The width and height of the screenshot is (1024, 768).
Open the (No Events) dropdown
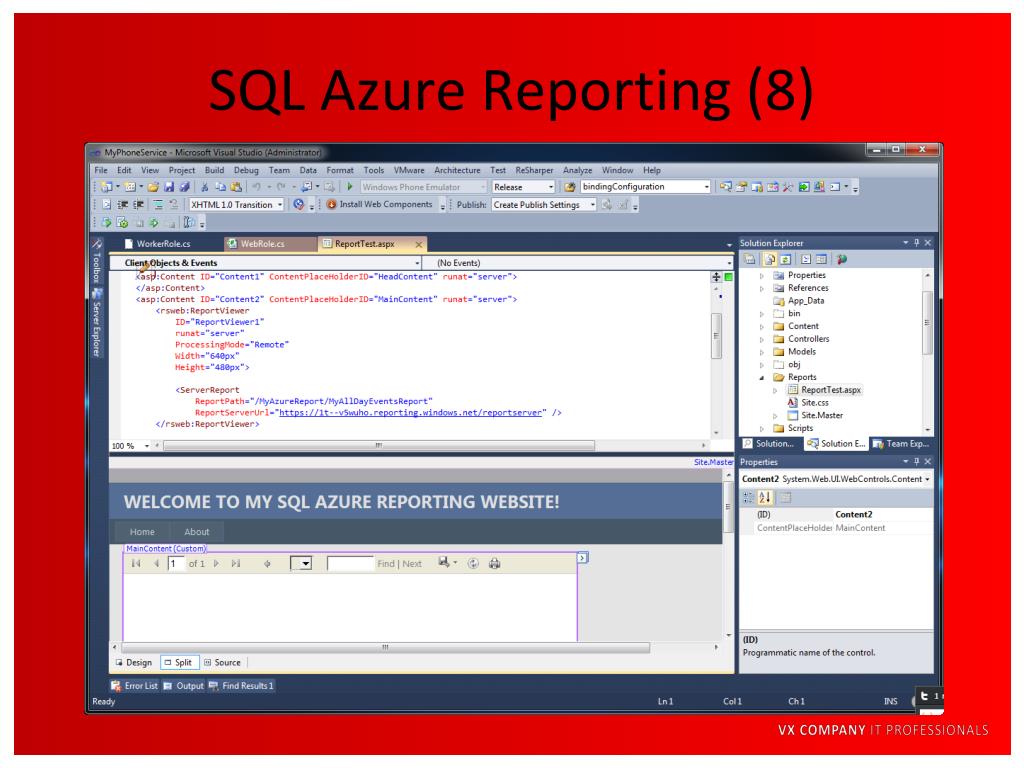[x=729, y=263]
